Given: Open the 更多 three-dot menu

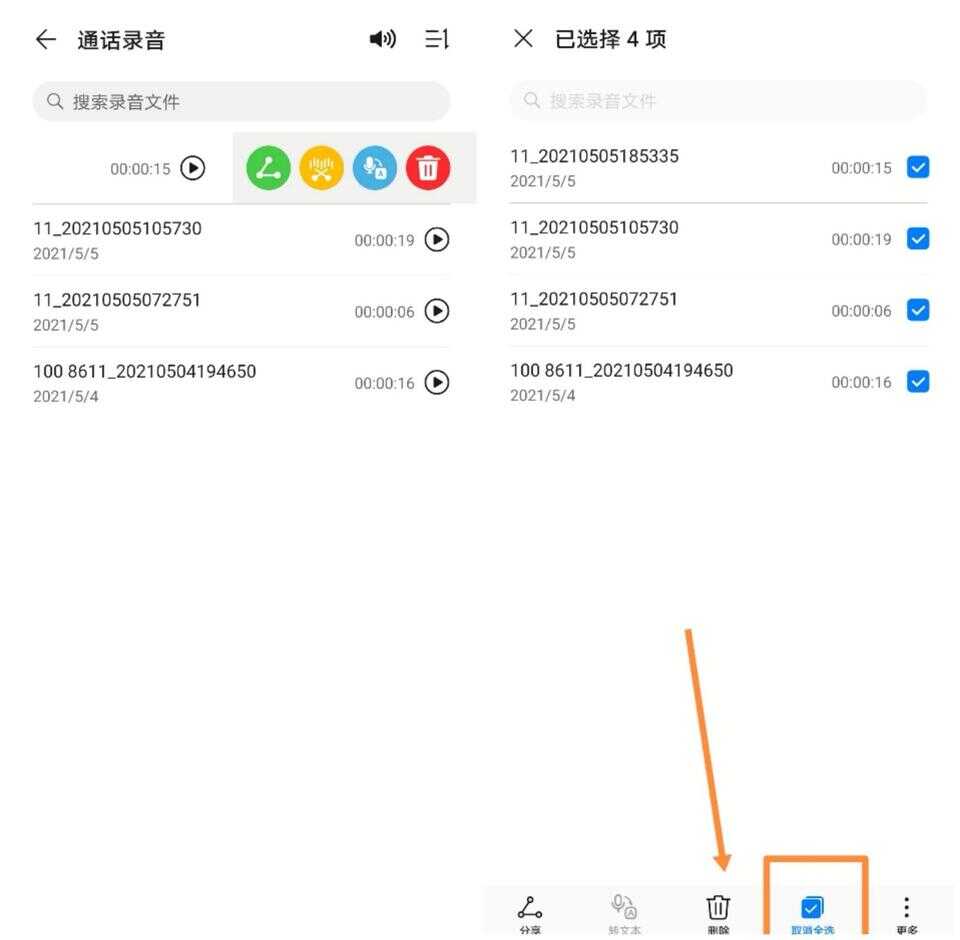Looking at the screenshot, I should click(906, 910).
